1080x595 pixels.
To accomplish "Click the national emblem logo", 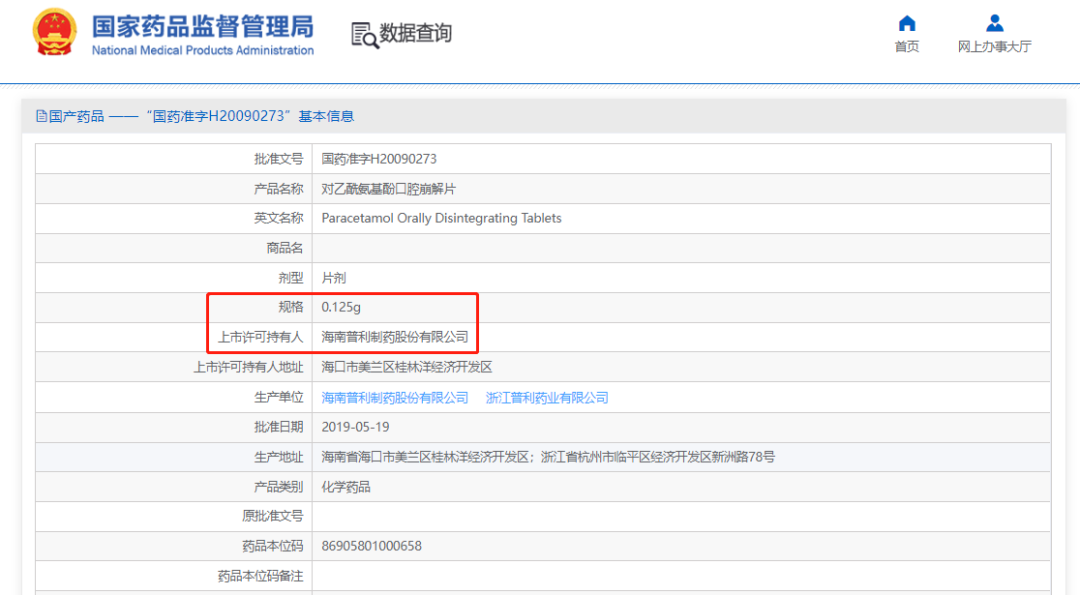I will click(53, 34).
